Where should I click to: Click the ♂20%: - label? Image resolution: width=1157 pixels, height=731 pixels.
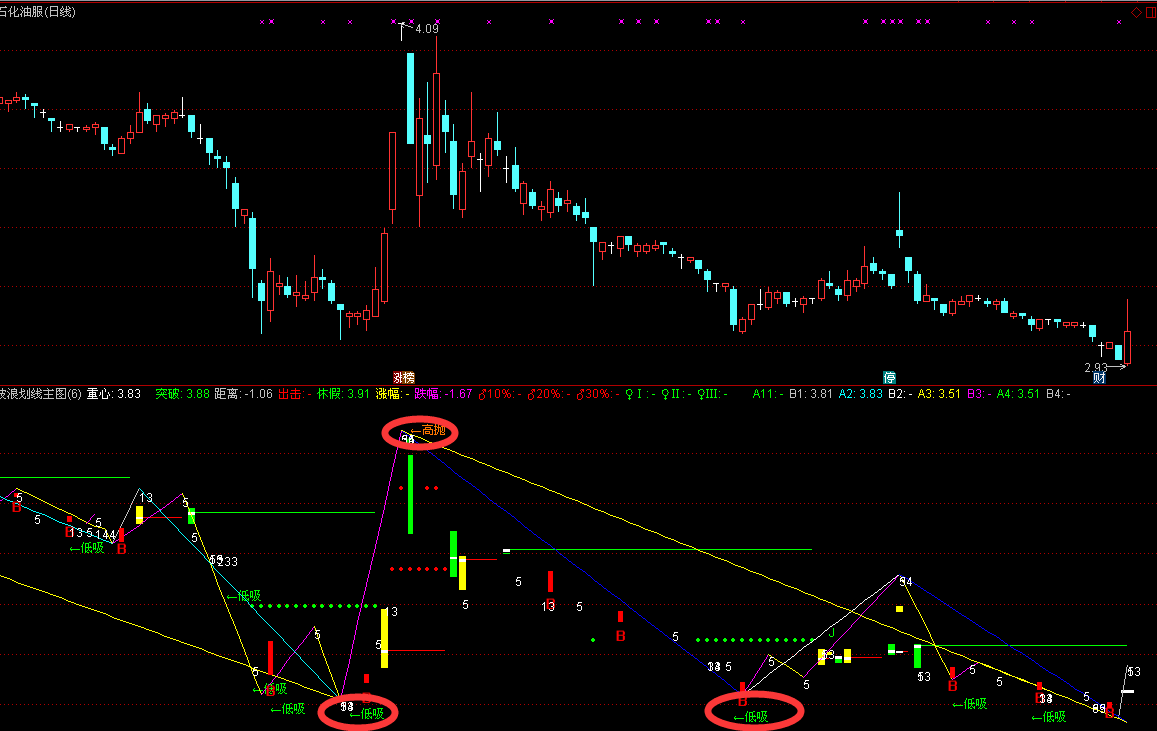[548, 394]
